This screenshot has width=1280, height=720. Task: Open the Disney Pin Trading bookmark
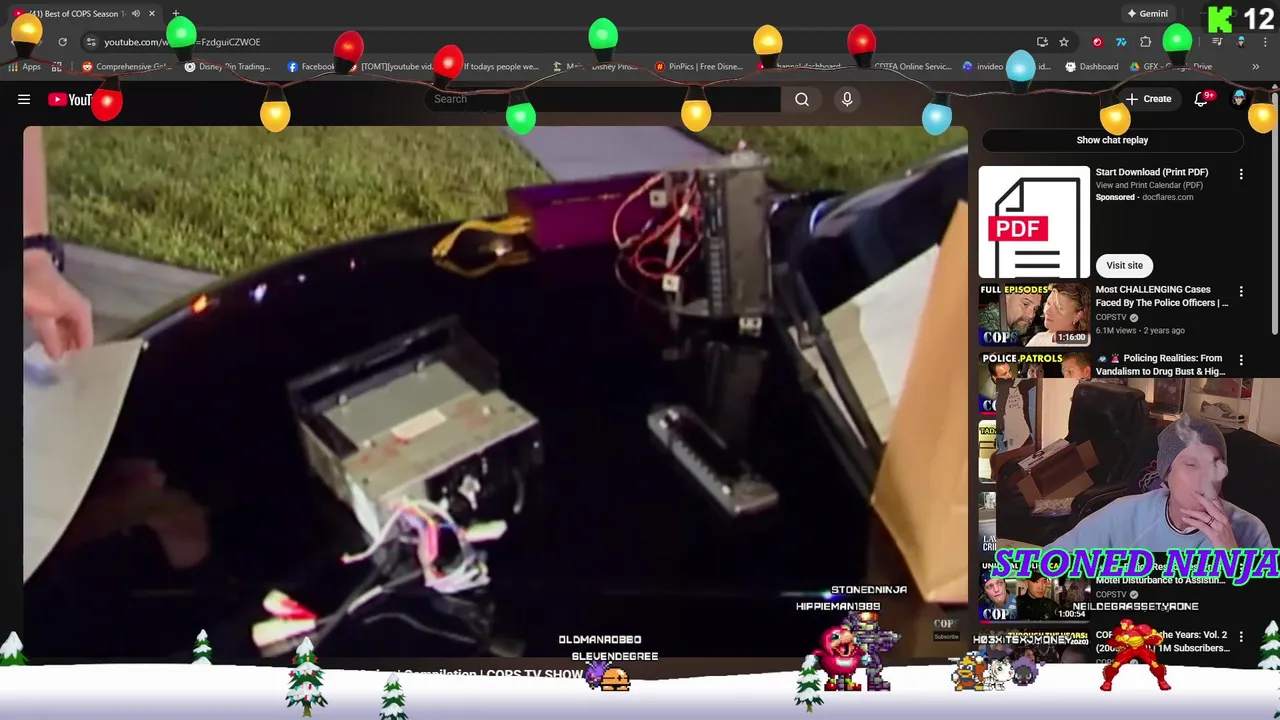tap(227, 67)
